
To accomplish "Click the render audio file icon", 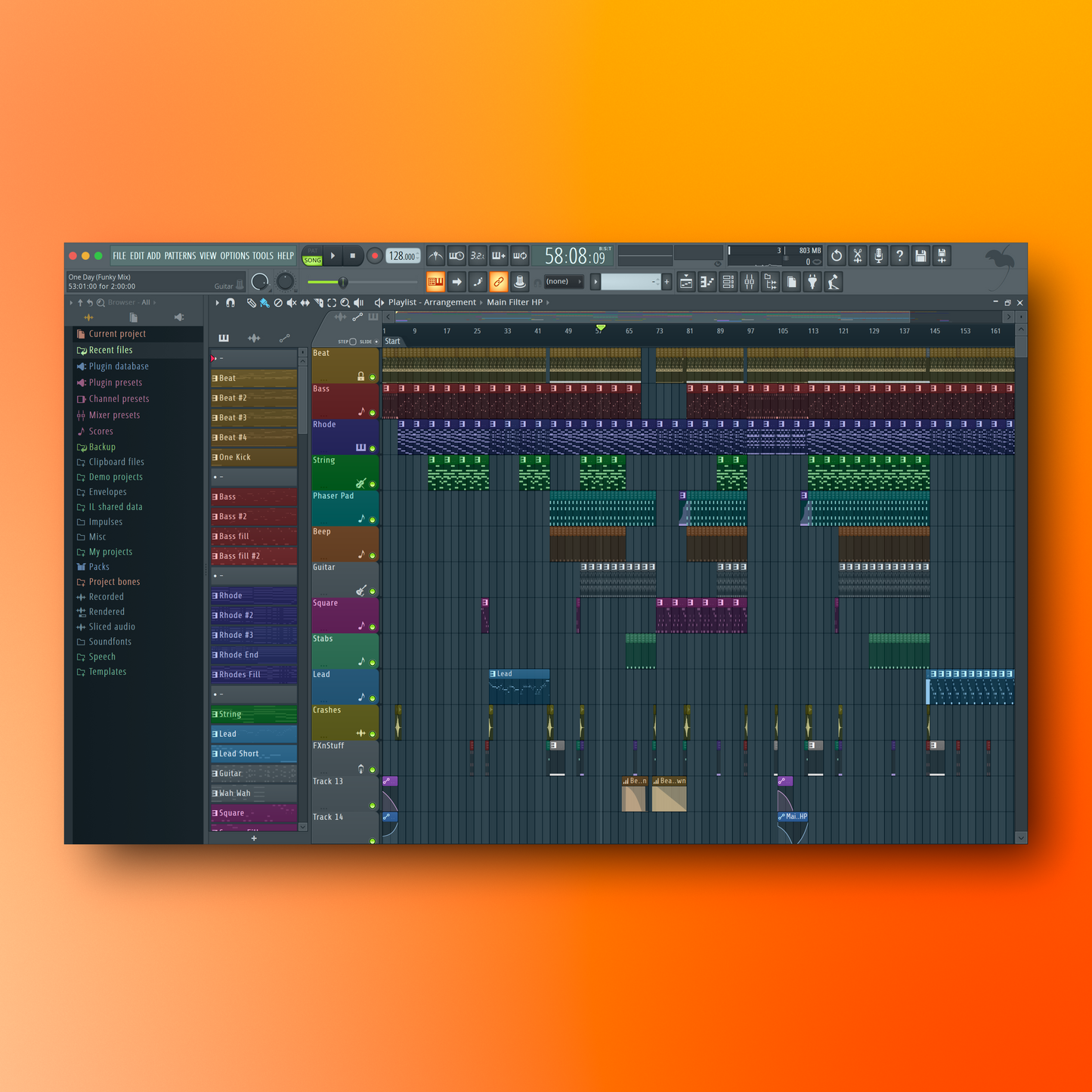I will [x=942, y=256].
